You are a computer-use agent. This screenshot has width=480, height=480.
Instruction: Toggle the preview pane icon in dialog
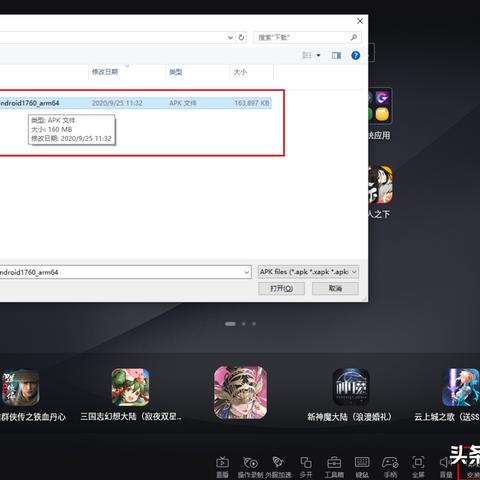pyautogui.click(x=336, y=55)
